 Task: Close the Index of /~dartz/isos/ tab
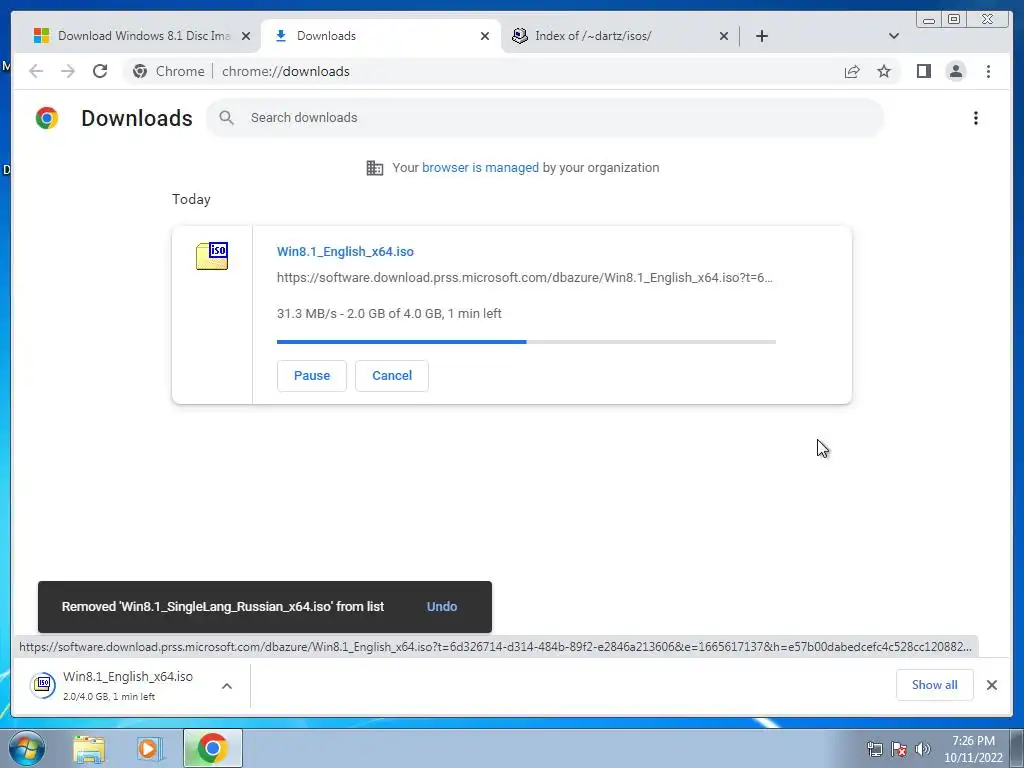pyautogui.click(x=724, y=37)
